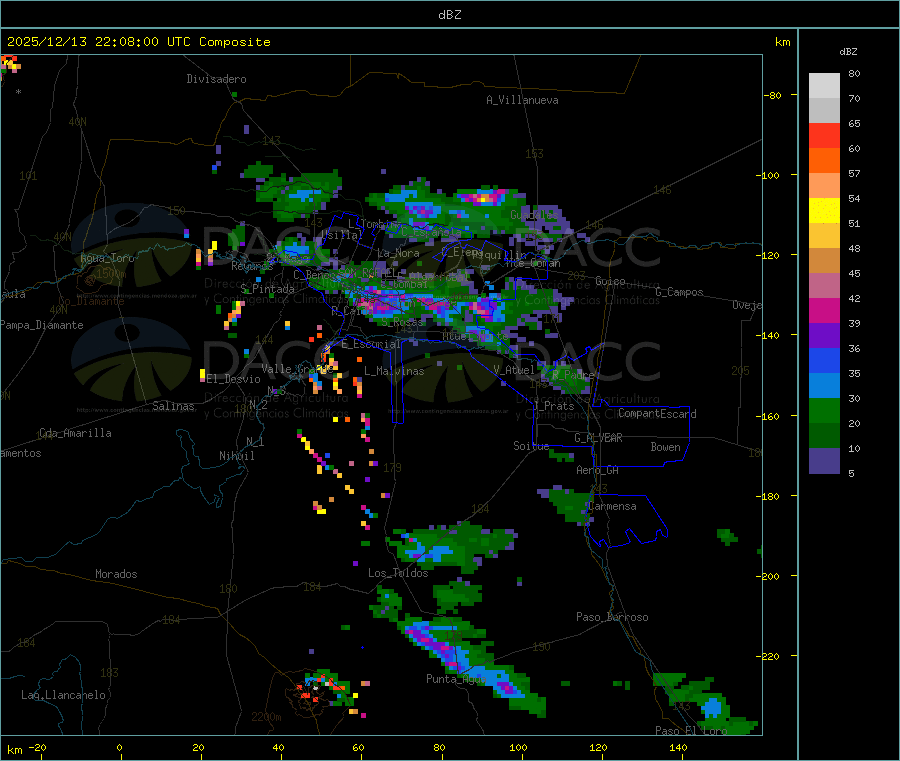
Task: Pick the yellow 51 dBZ legend color
Action: point(824,211)
